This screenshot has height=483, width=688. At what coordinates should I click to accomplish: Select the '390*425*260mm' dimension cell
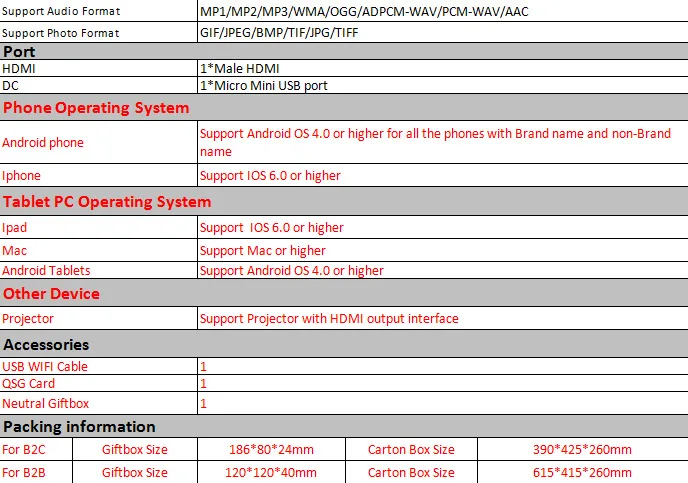click(582, 450)
